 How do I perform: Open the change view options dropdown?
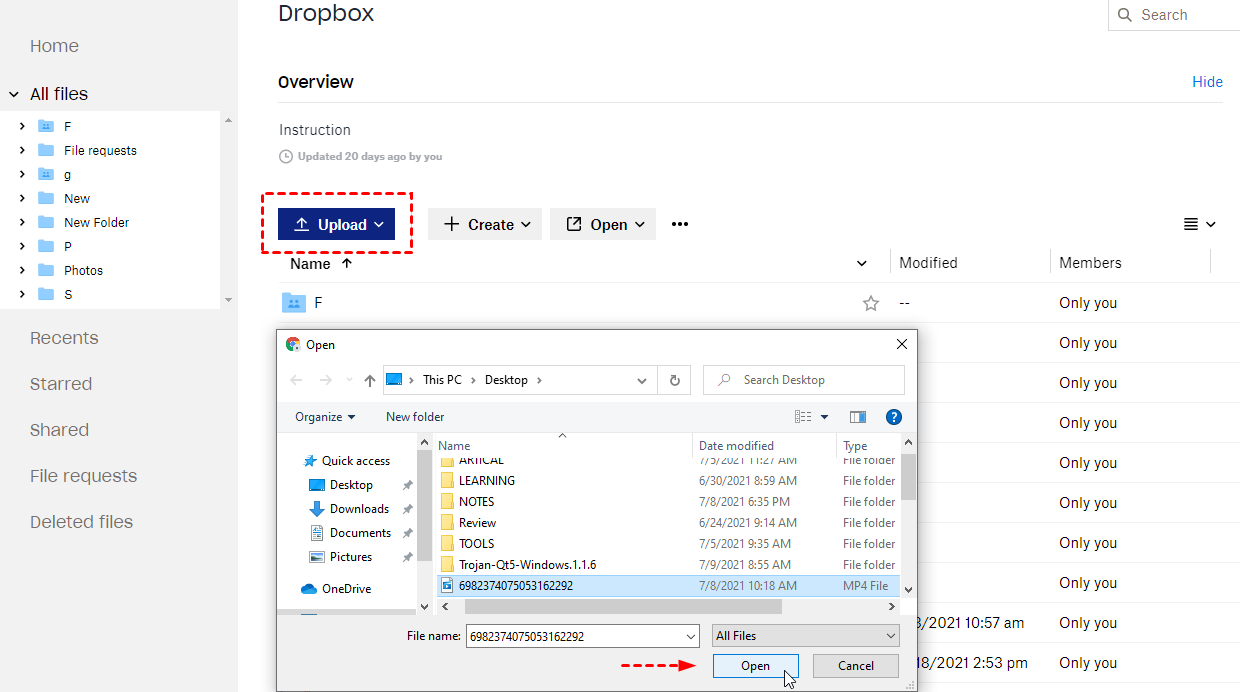(825, 417)
